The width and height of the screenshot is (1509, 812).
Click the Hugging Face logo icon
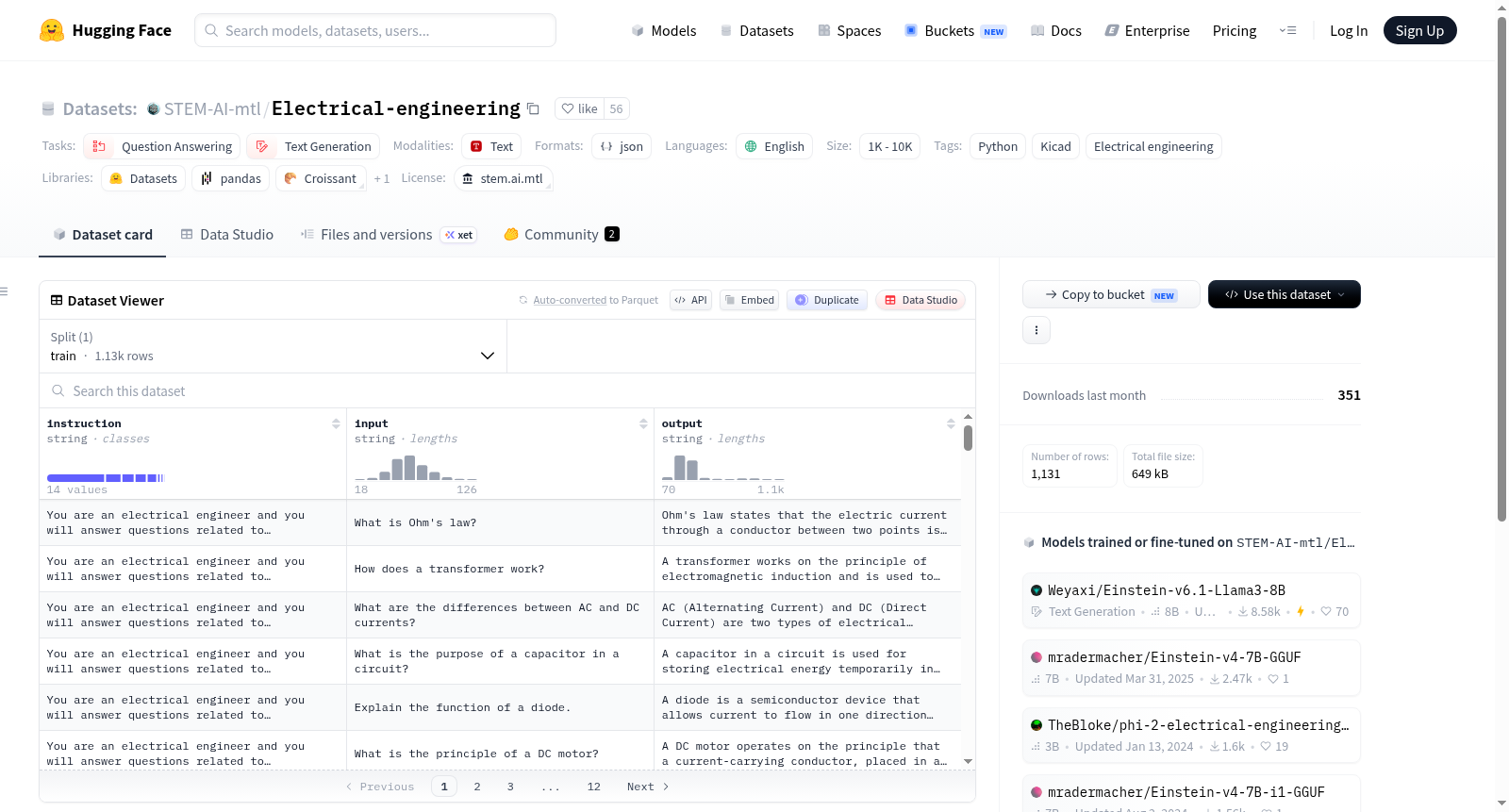[52, 30]
